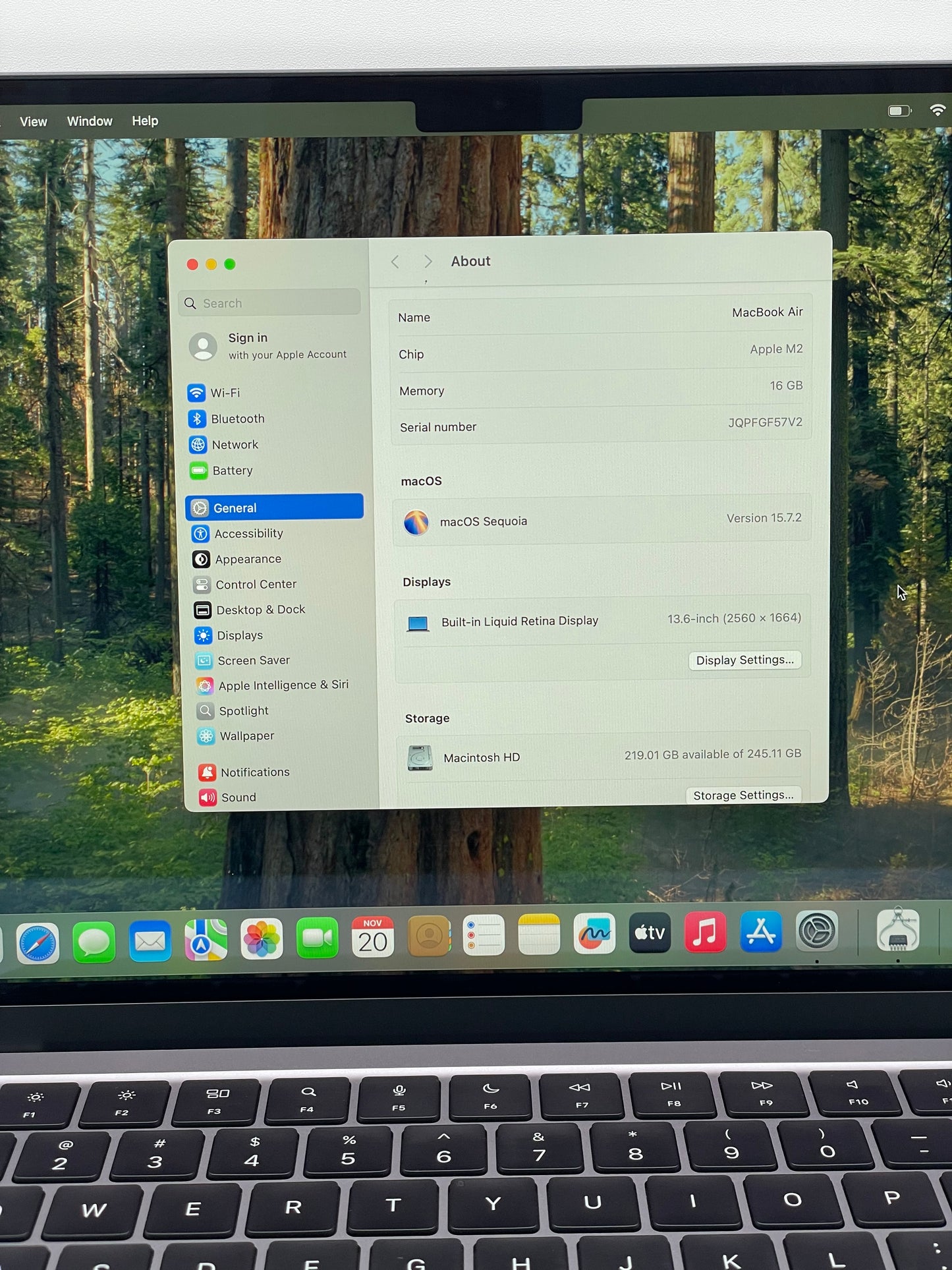Click the Search field in Settings

269,303
